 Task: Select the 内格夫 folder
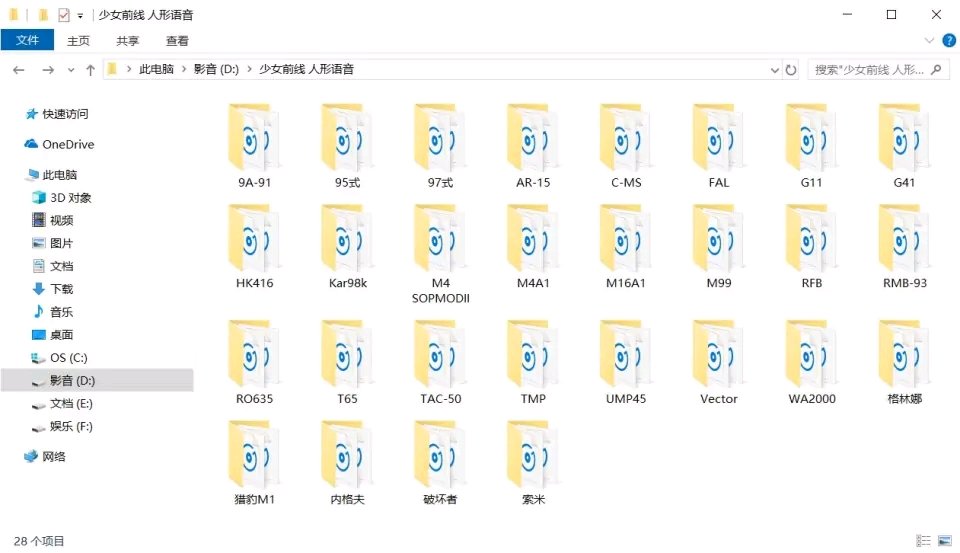coord(347,462)
